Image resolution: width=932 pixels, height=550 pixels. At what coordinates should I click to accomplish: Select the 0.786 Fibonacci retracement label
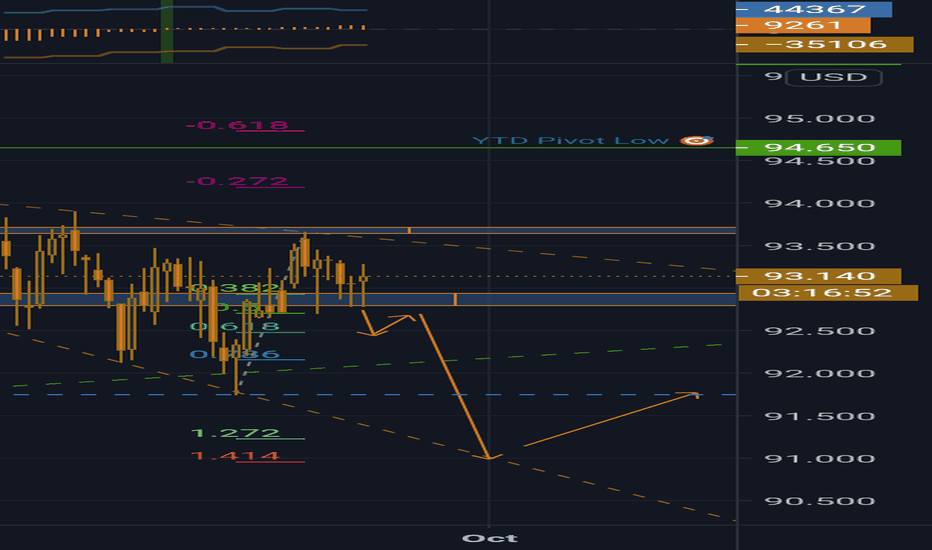(x=234, y=354)
